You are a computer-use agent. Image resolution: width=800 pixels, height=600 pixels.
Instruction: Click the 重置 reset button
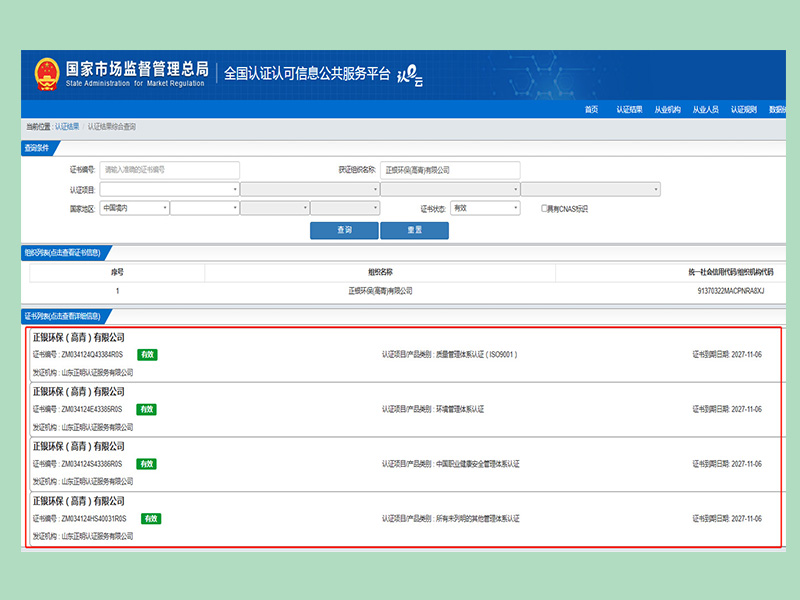point(414,230)
